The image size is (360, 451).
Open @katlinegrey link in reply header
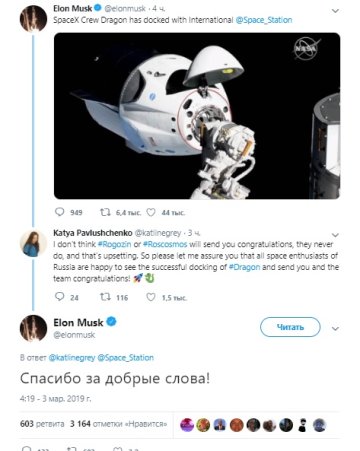coord(72,358)
